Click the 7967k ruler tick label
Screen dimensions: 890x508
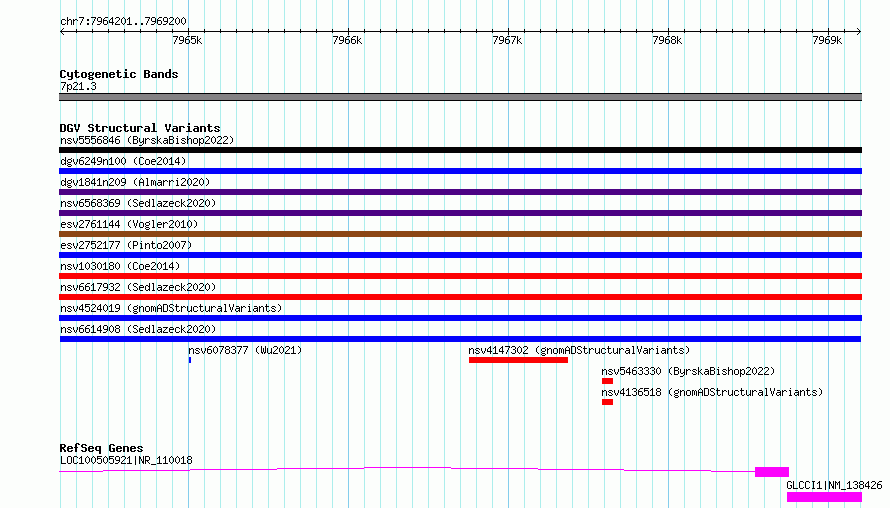tap(507, 40)
